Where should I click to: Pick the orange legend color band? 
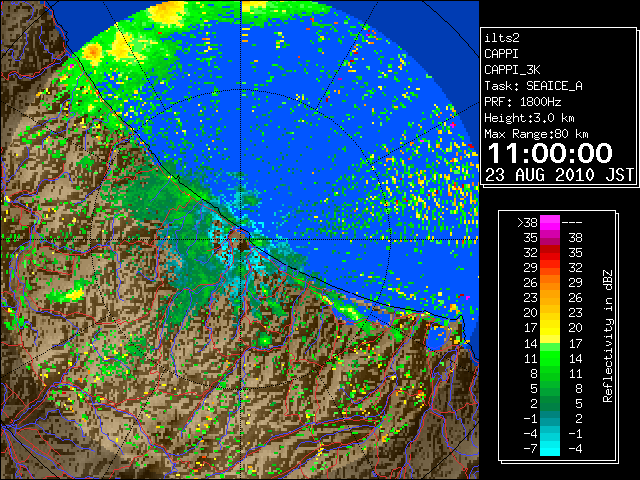pyautogui.click(x=550, y=283)
